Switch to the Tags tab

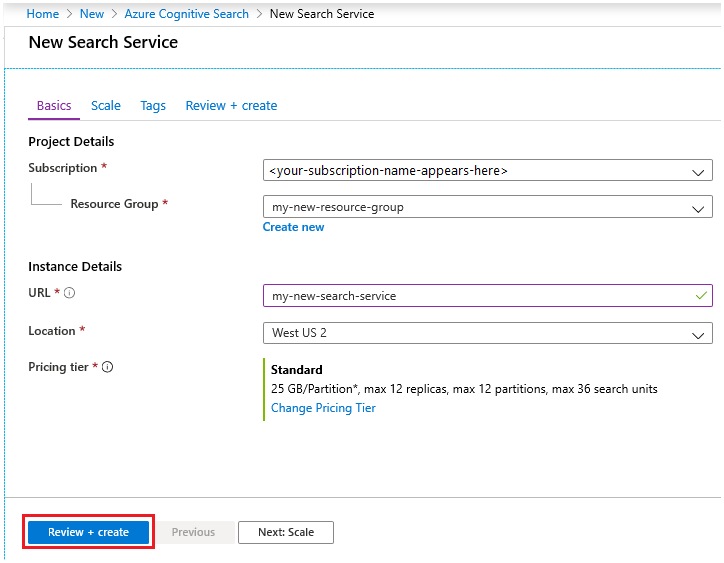click(x=153, y=106)
